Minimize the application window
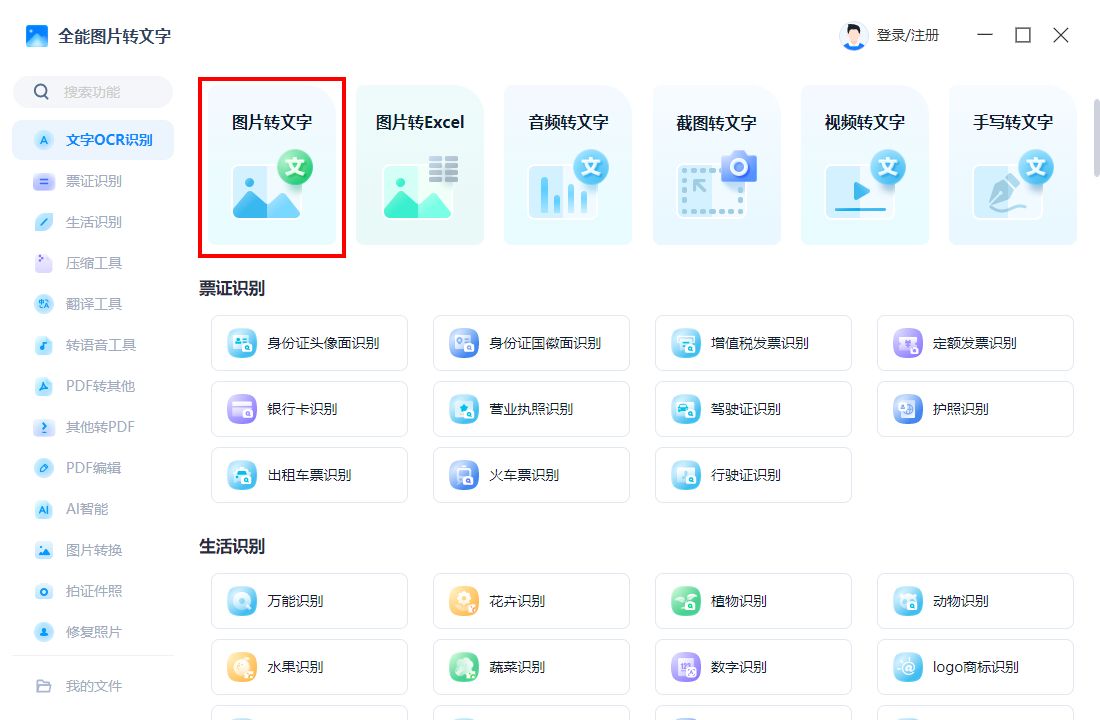The image size is (1100, 720). pyautogui.click(x=985, y=35)
